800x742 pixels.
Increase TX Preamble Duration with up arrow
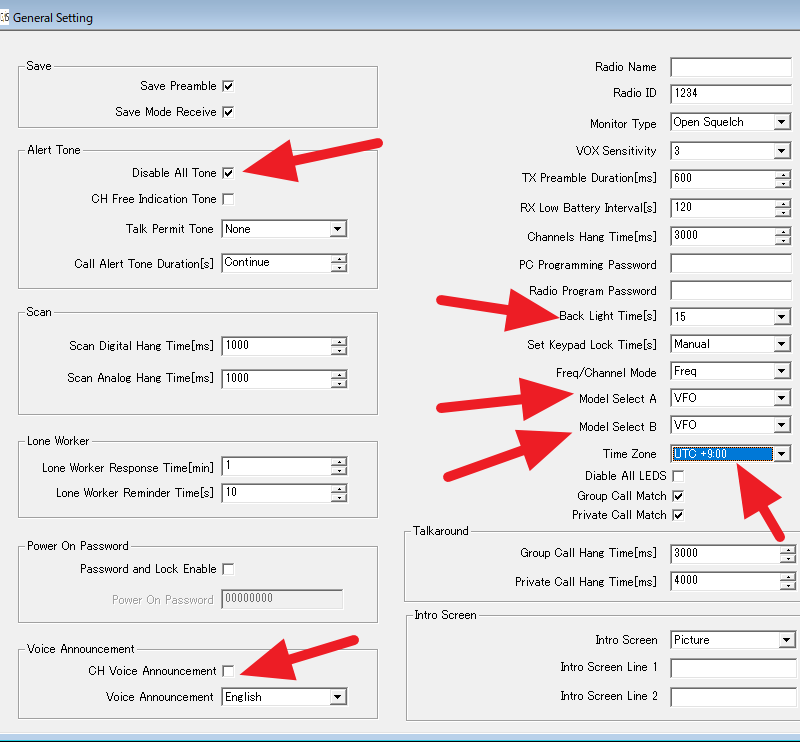781,174
